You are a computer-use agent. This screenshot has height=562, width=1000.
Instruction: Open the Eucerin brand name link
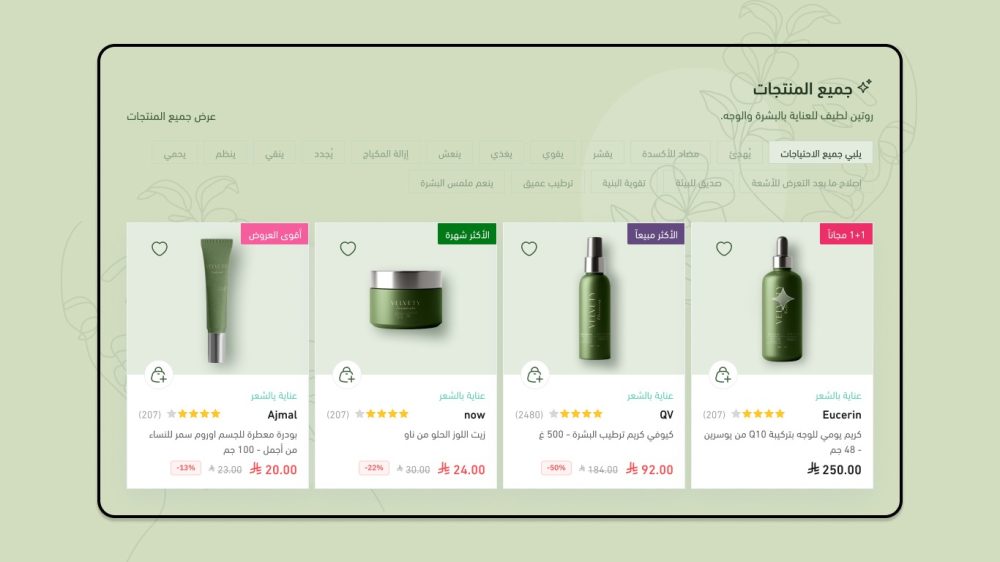tap(841, 415)
